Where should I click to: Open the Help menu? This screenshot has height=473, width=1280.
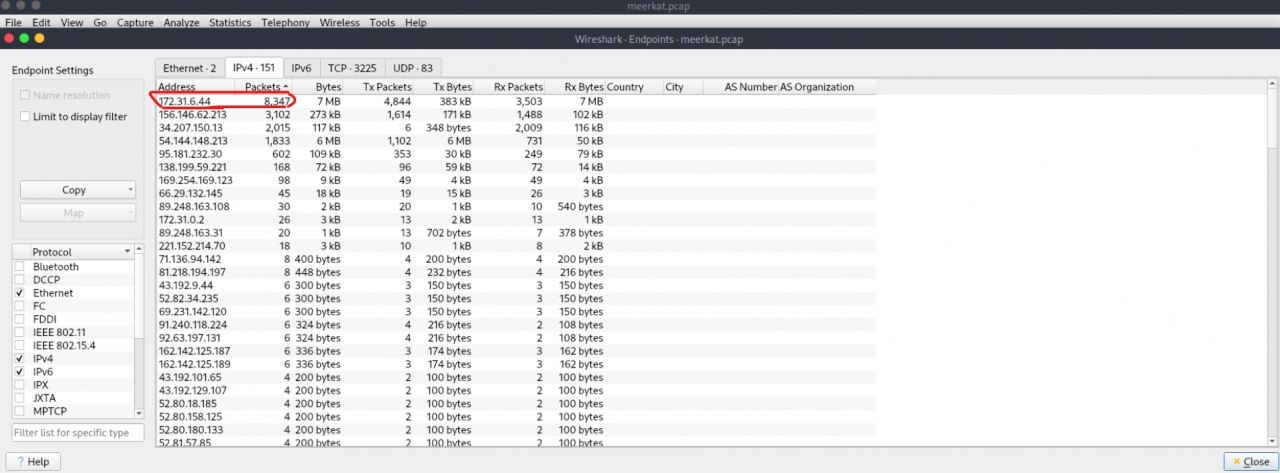click(416, 22)
